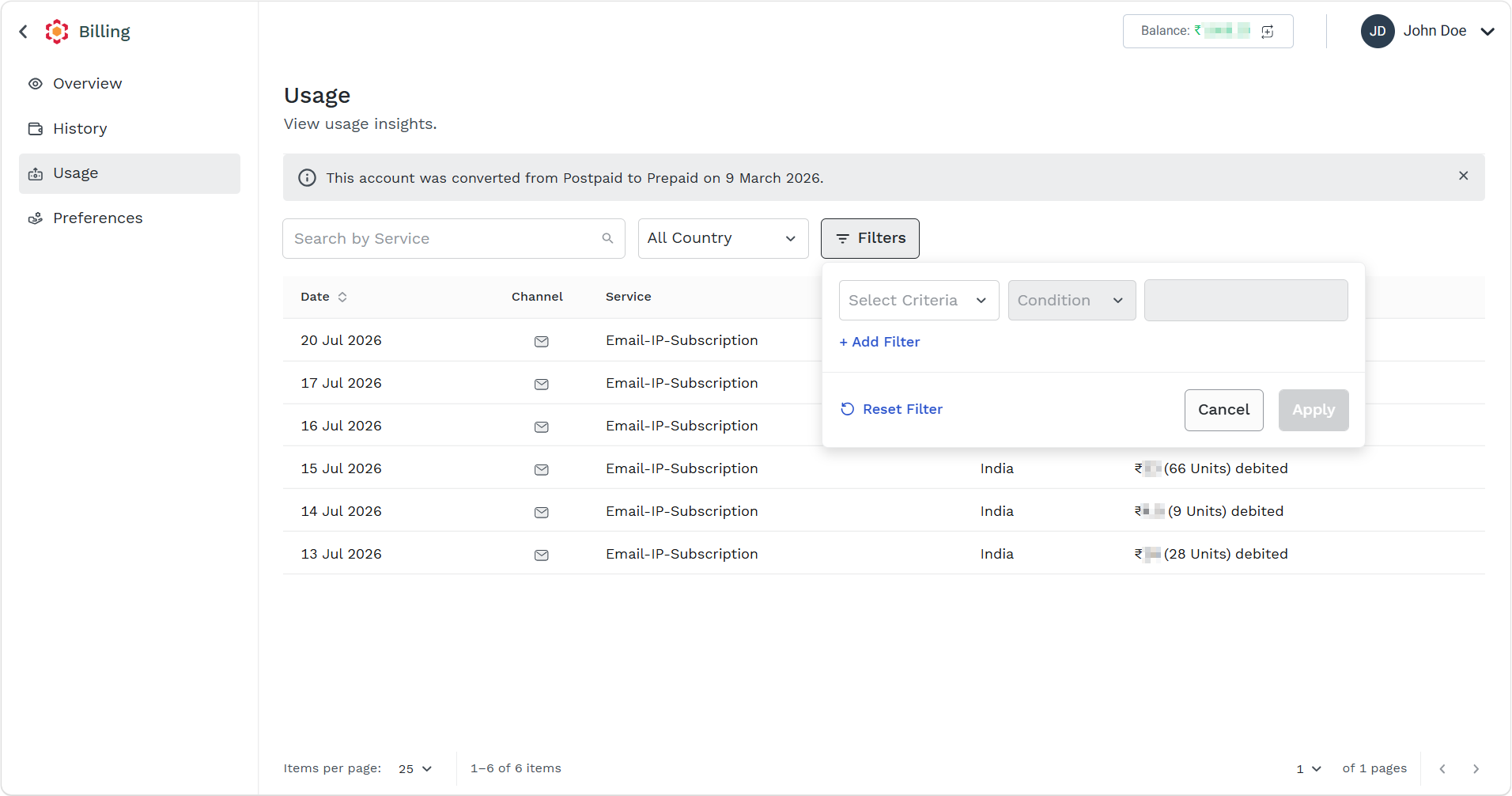The image size is (1512, 796).
Task: Click the back arrow beside Billing
Action: coord(24,32)
